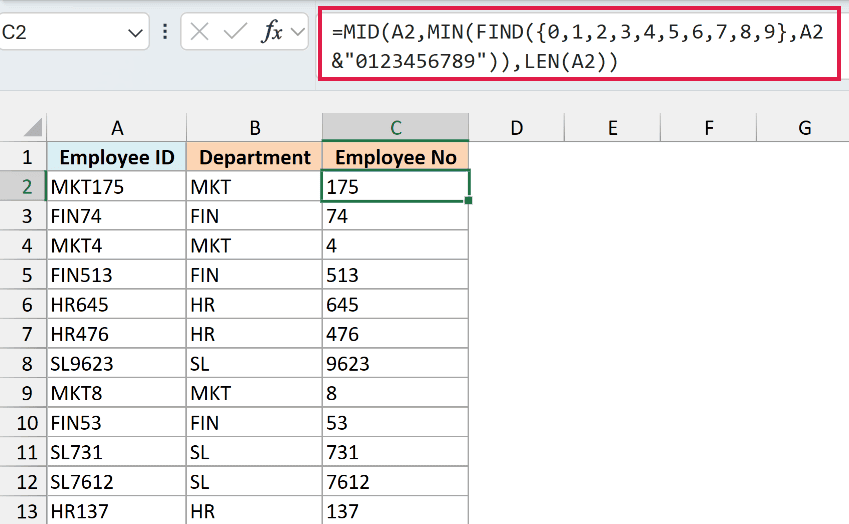Viewport: 849px width, 524px height.
Task: Select Employee No cell 7612
Action: click(395, 482)
